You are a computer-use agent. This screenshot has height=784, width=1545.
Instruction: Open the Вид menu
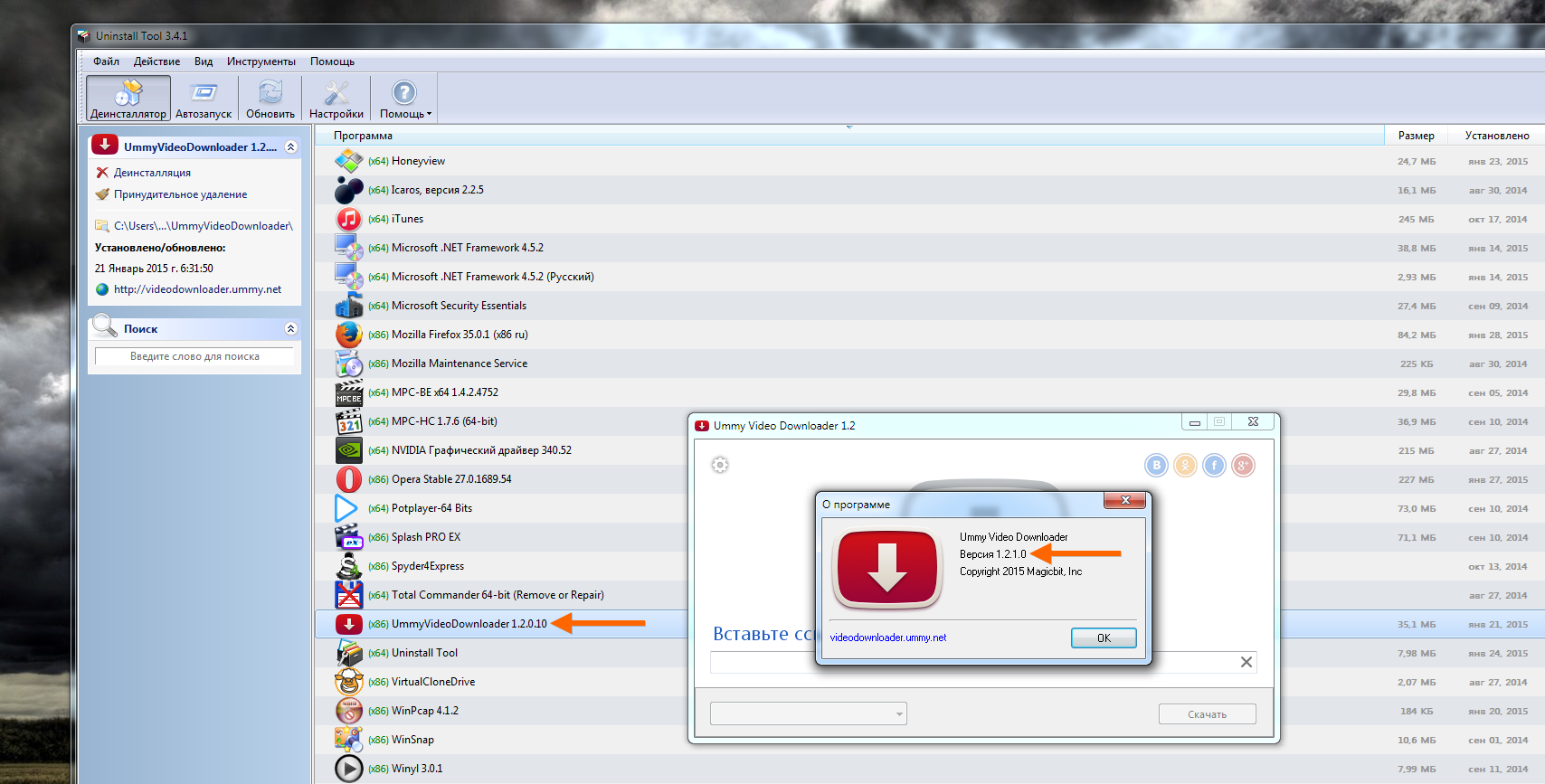coord(204,61)
